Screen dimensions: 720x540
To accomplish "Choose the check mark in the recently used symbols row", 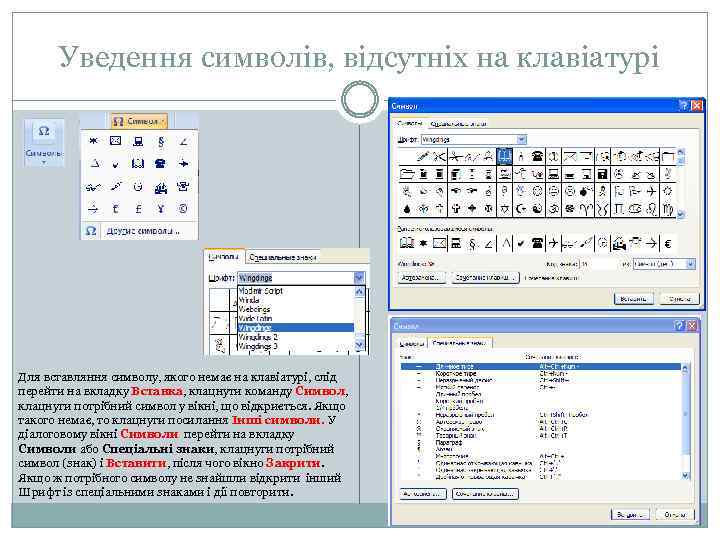I will 521,243.
